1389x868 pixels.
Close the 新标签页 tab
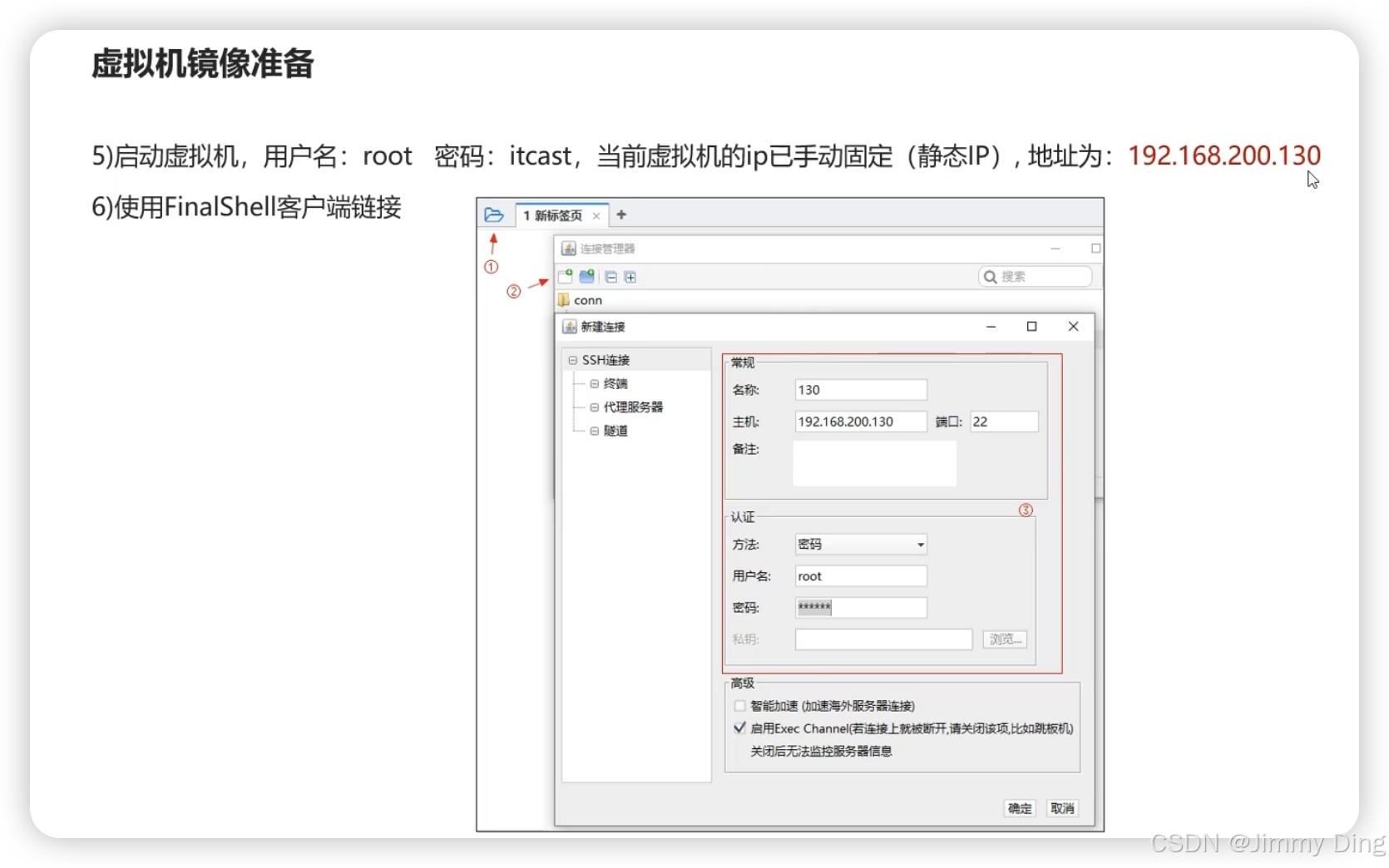tap(596, 216)
